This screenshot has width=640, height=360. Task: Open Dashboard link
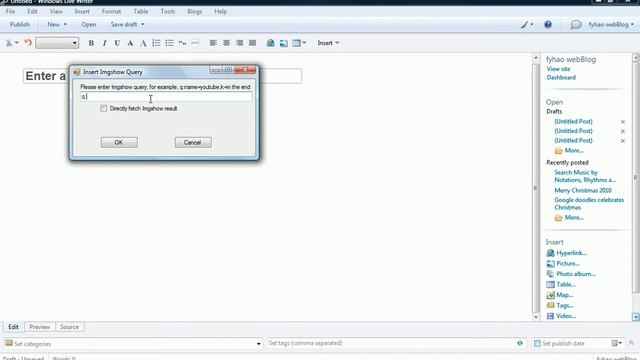click(x=561, y=78)
